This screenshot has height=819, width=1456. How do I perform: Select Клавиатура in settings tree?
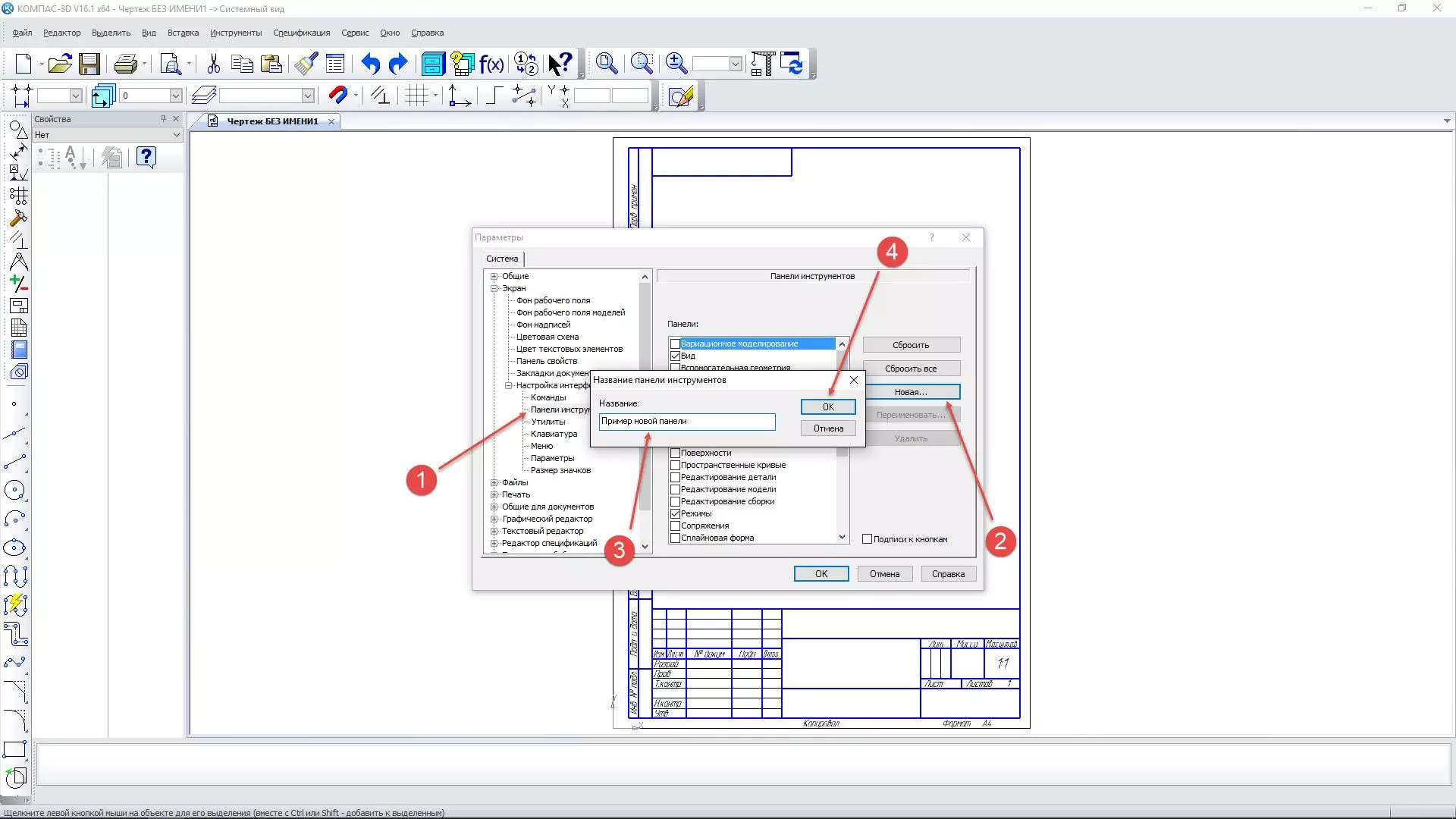[554, 435]
